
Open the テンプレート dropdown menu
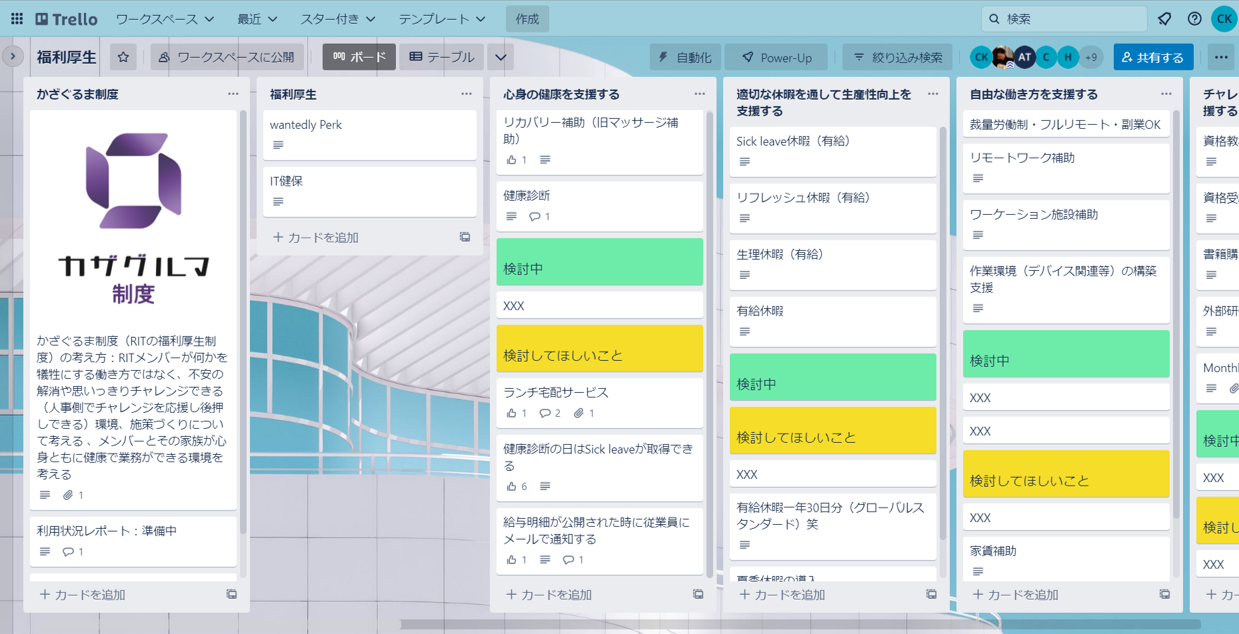[442, 19]
